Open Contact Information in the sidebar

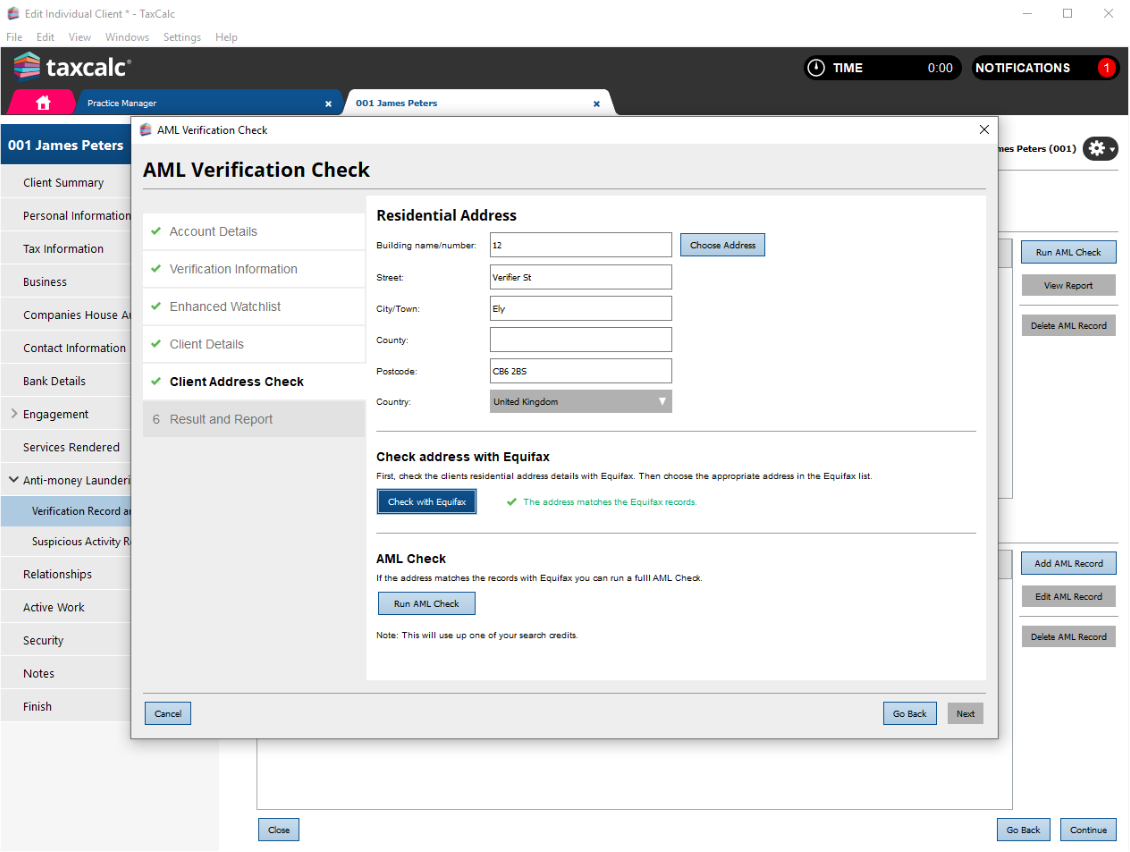(66, 347)
